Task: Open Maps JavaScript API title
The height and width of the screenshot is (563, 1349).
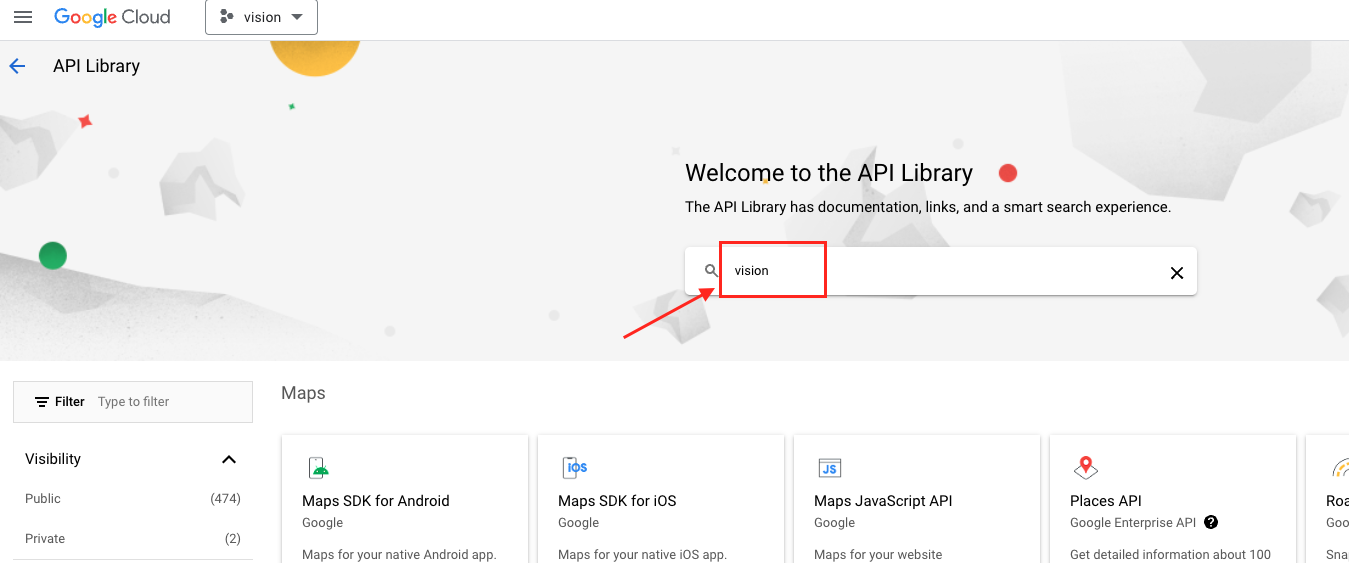Action: pyautogui.click(x=883, y=501)
